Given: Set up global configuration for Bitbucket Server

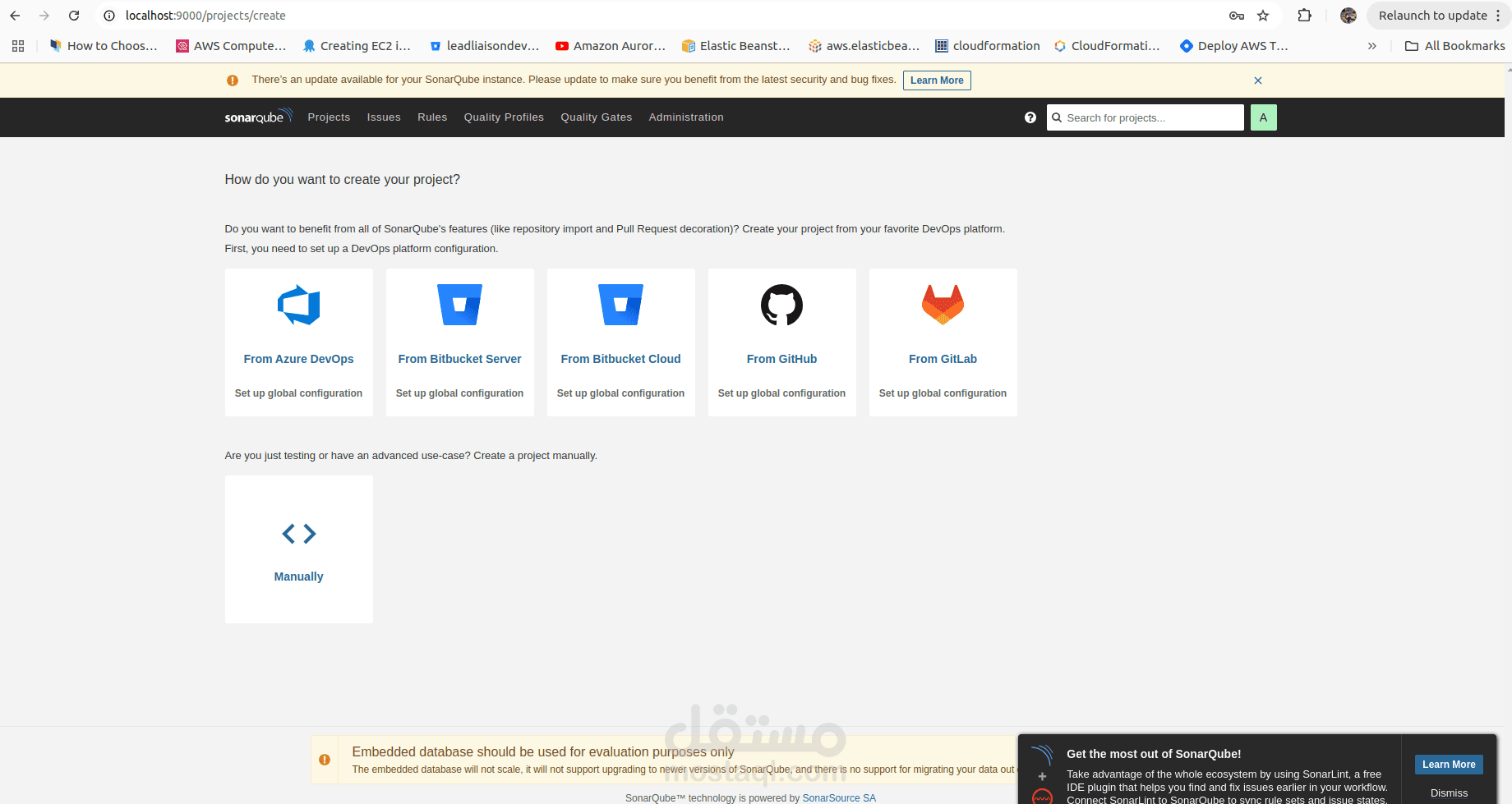Looking at the screenshot, I should coord(460,393).
